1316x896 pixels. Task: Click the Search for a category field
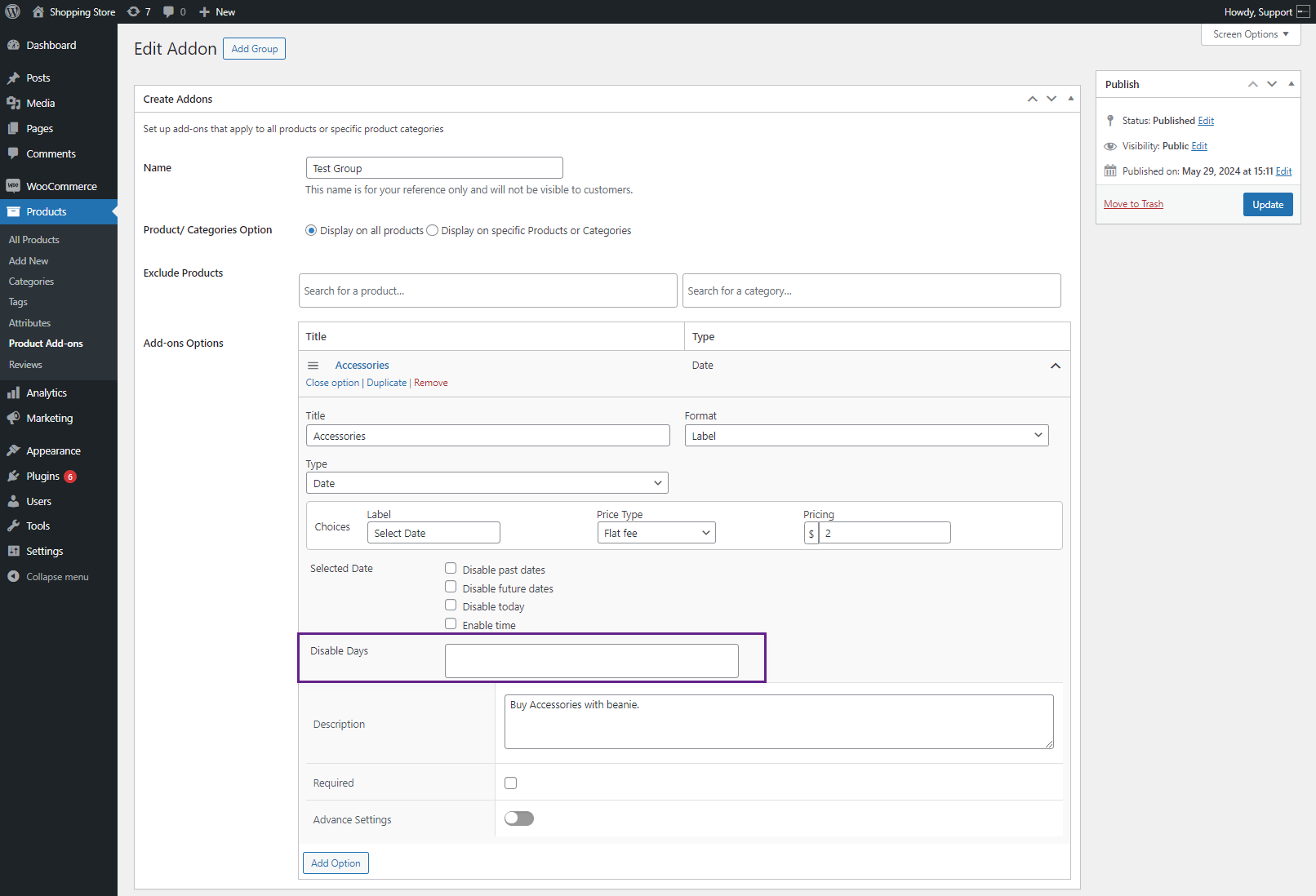tap(872, 291)
